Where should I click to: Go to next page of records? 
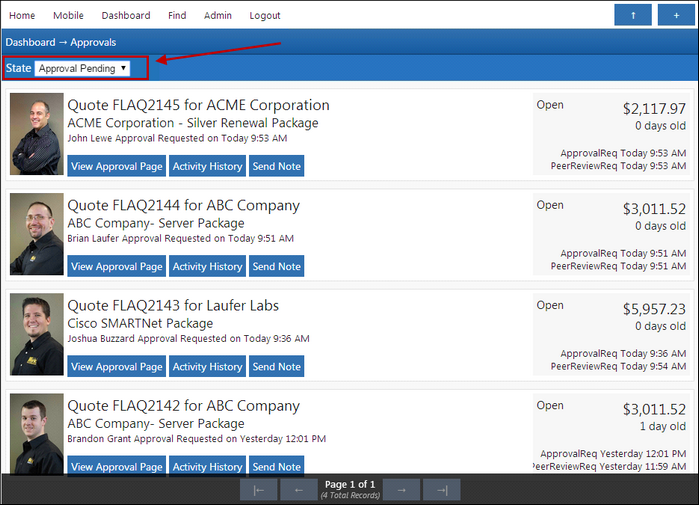point(401,489)
